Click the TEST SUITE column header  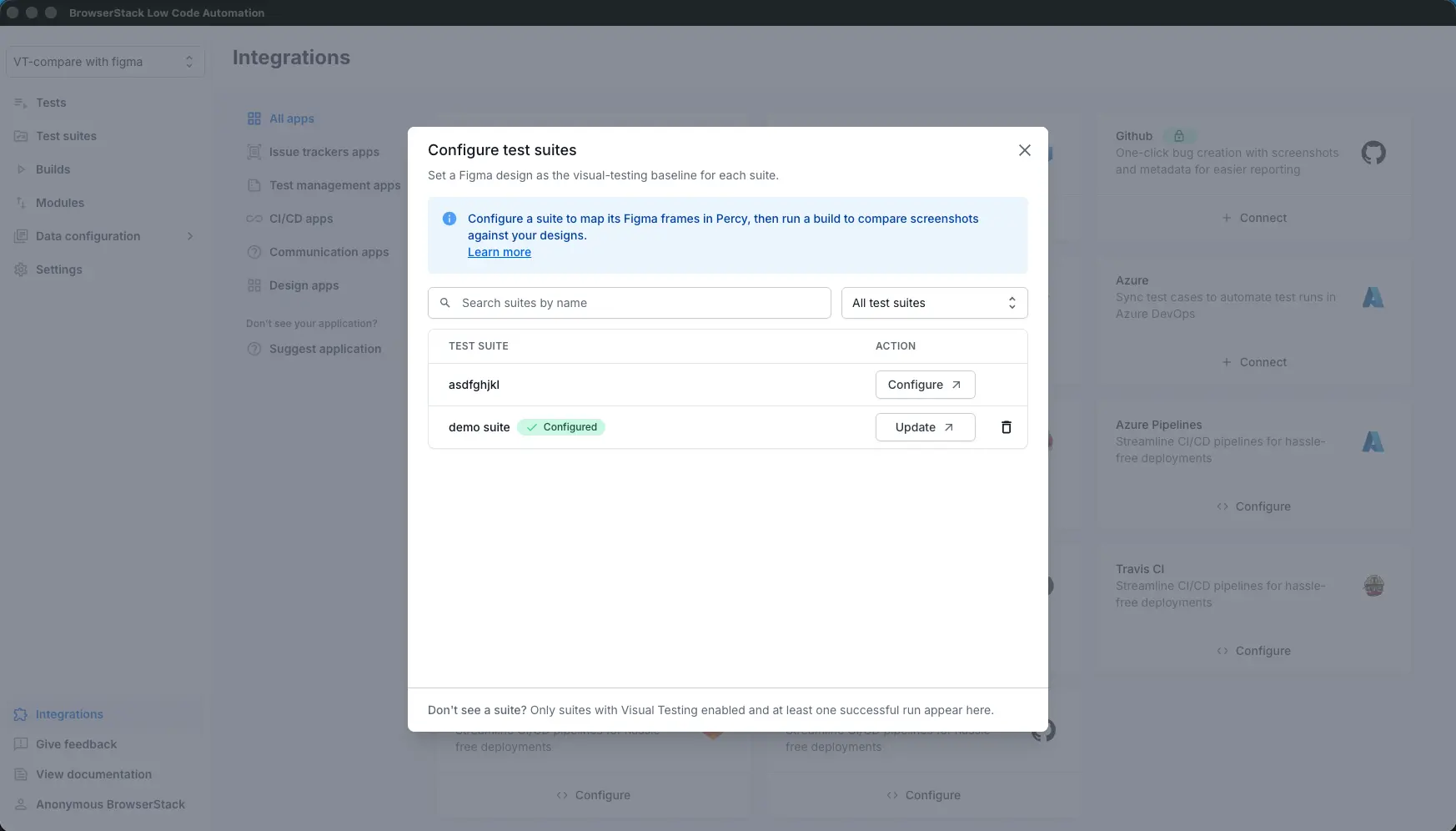tap(478, 346)
